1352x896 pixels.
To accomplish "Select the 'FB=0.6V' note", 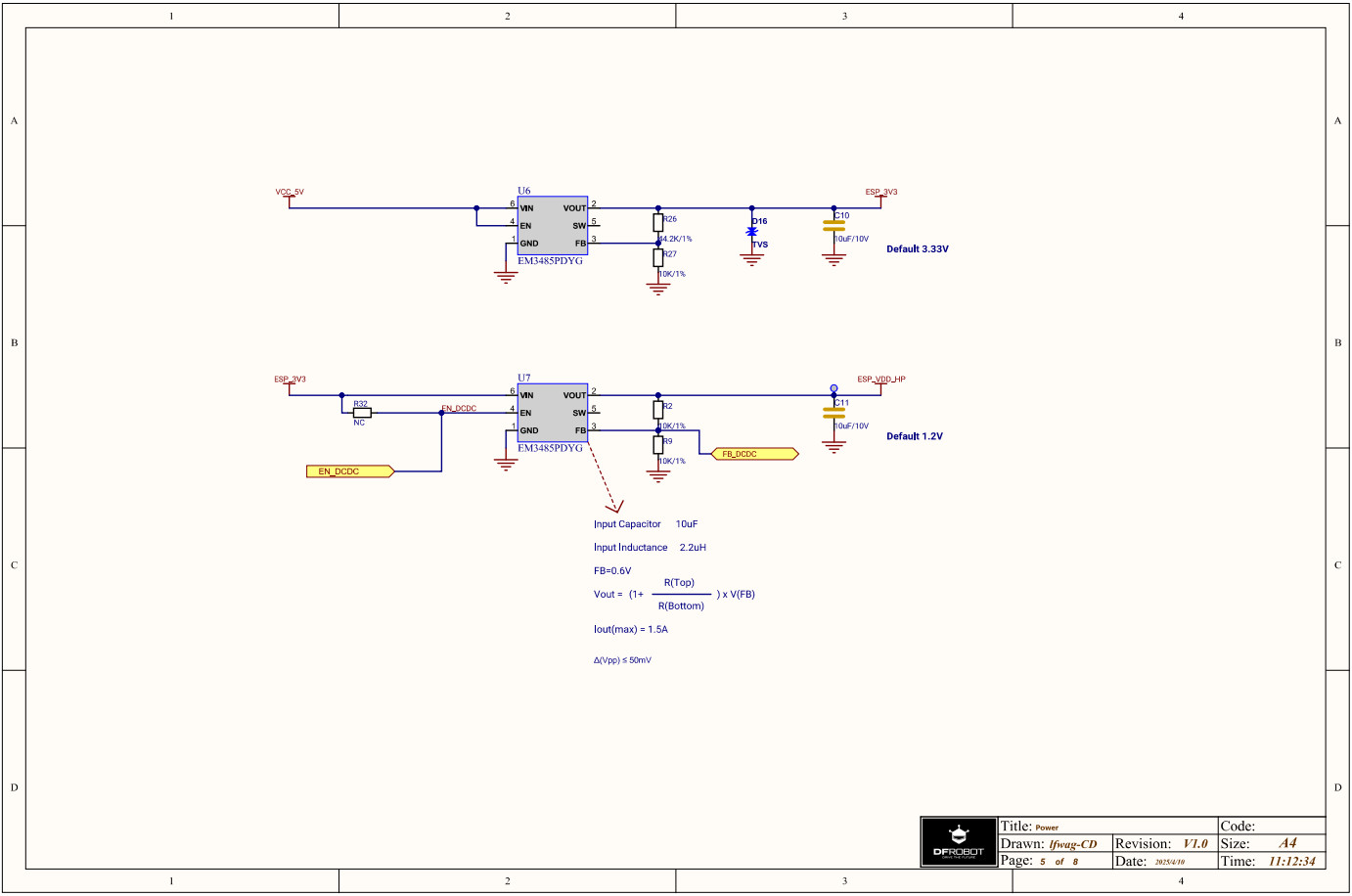I will (612, 571).
